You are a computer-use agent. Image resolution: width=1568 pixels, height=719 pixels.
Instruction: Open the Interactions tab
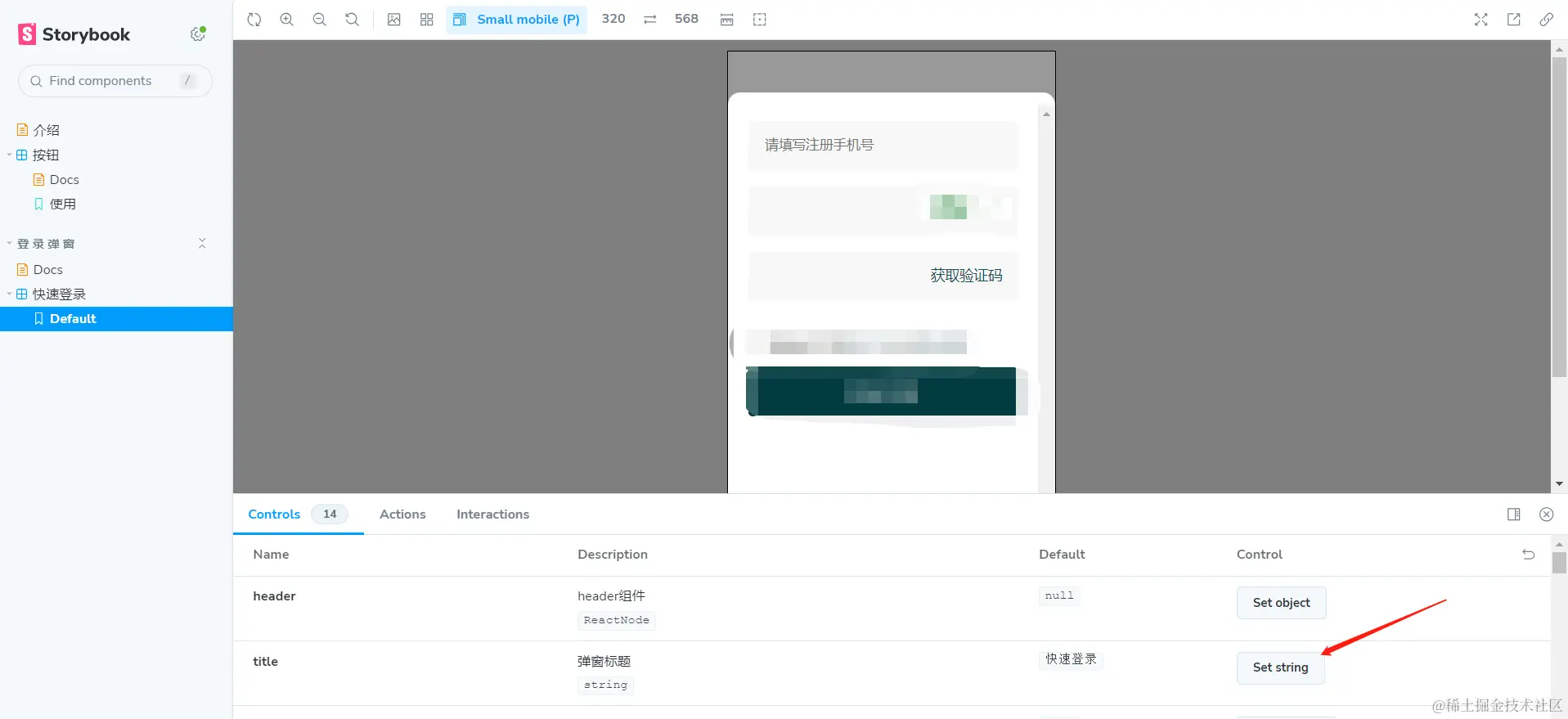(x=493, y=515)
